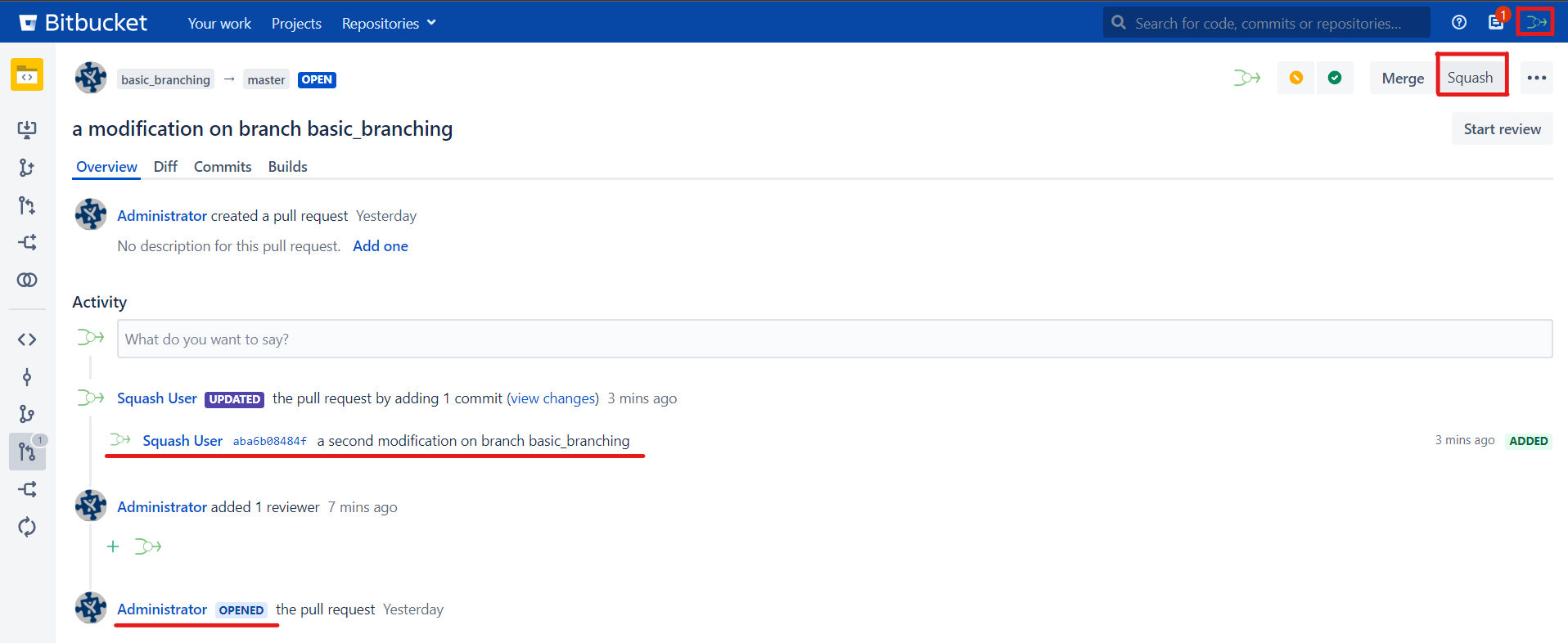Screen dimensions: 1568x643
Task: Click the UPDATED badge in the activity
Action: coord(235,399)
